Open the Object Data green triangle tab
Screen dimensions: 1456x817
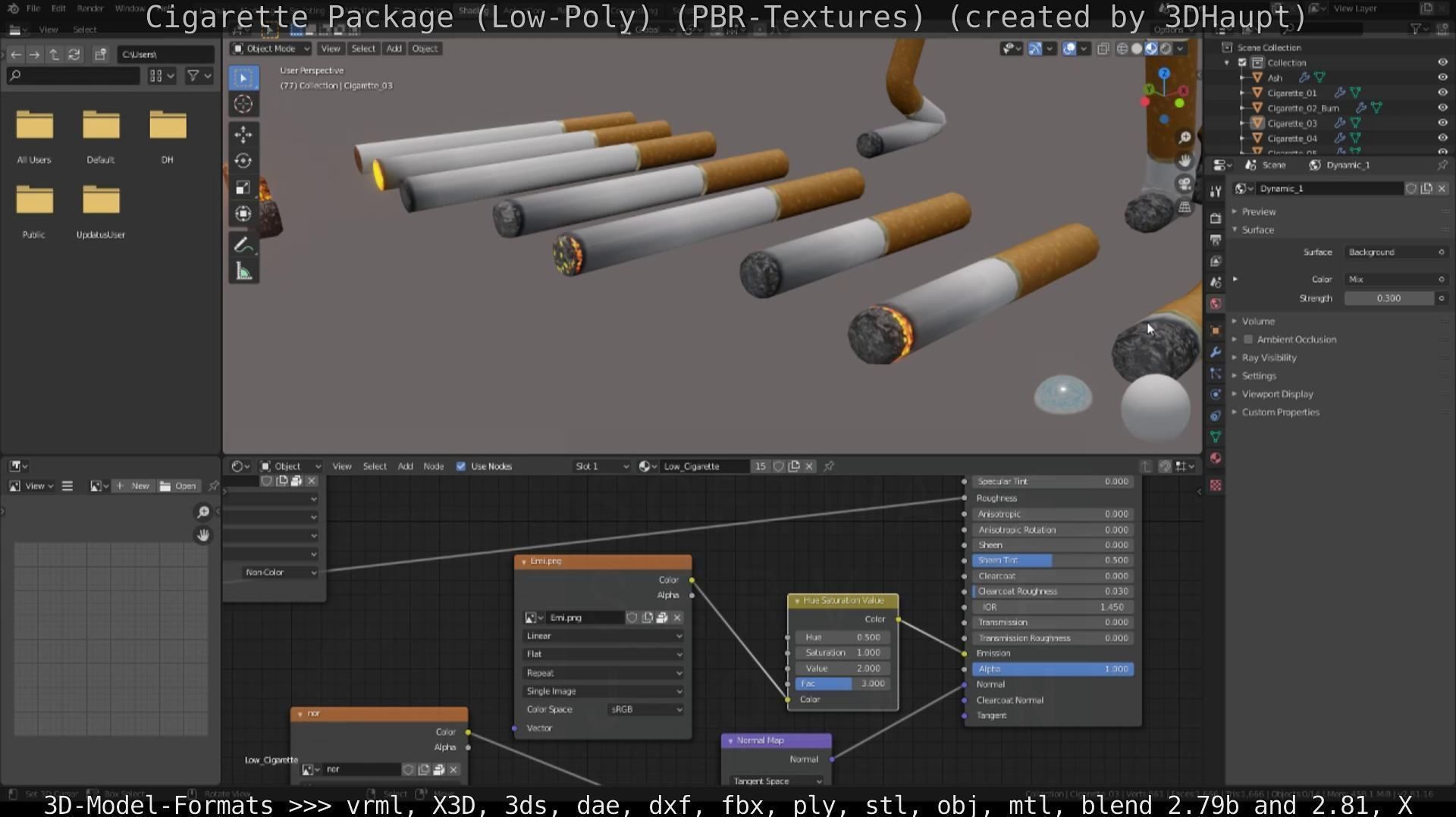point(1216,437)
